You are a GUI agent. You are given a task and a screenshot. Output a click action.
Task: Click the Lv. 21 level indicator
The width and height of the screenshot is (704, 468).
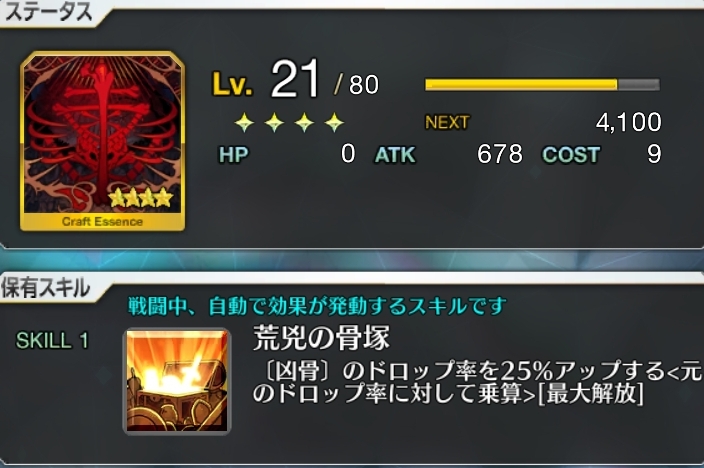point(266,79)
